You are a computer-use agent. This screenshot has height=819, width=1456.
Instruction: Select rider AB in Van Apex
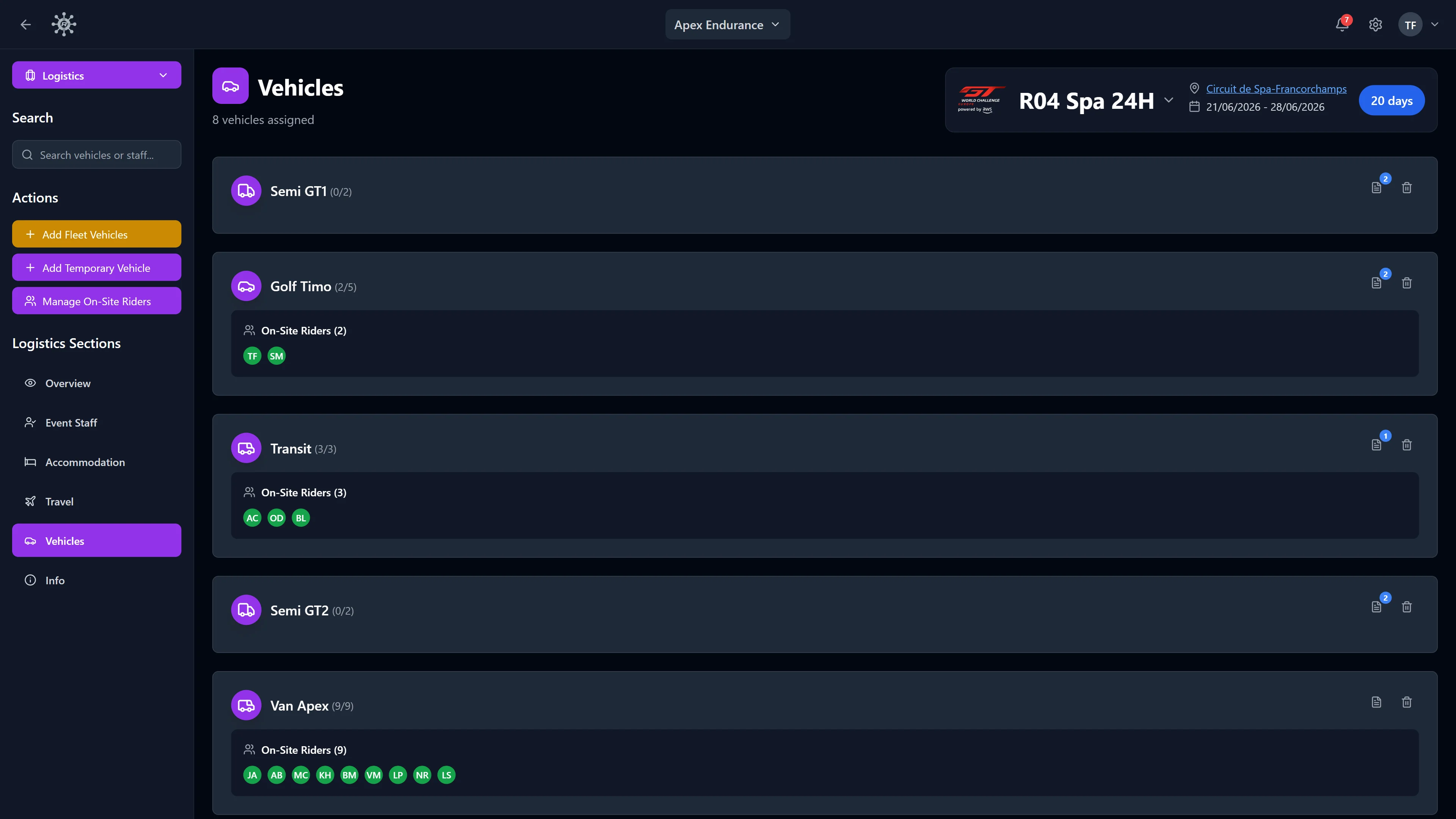click(x=276, y=775)
